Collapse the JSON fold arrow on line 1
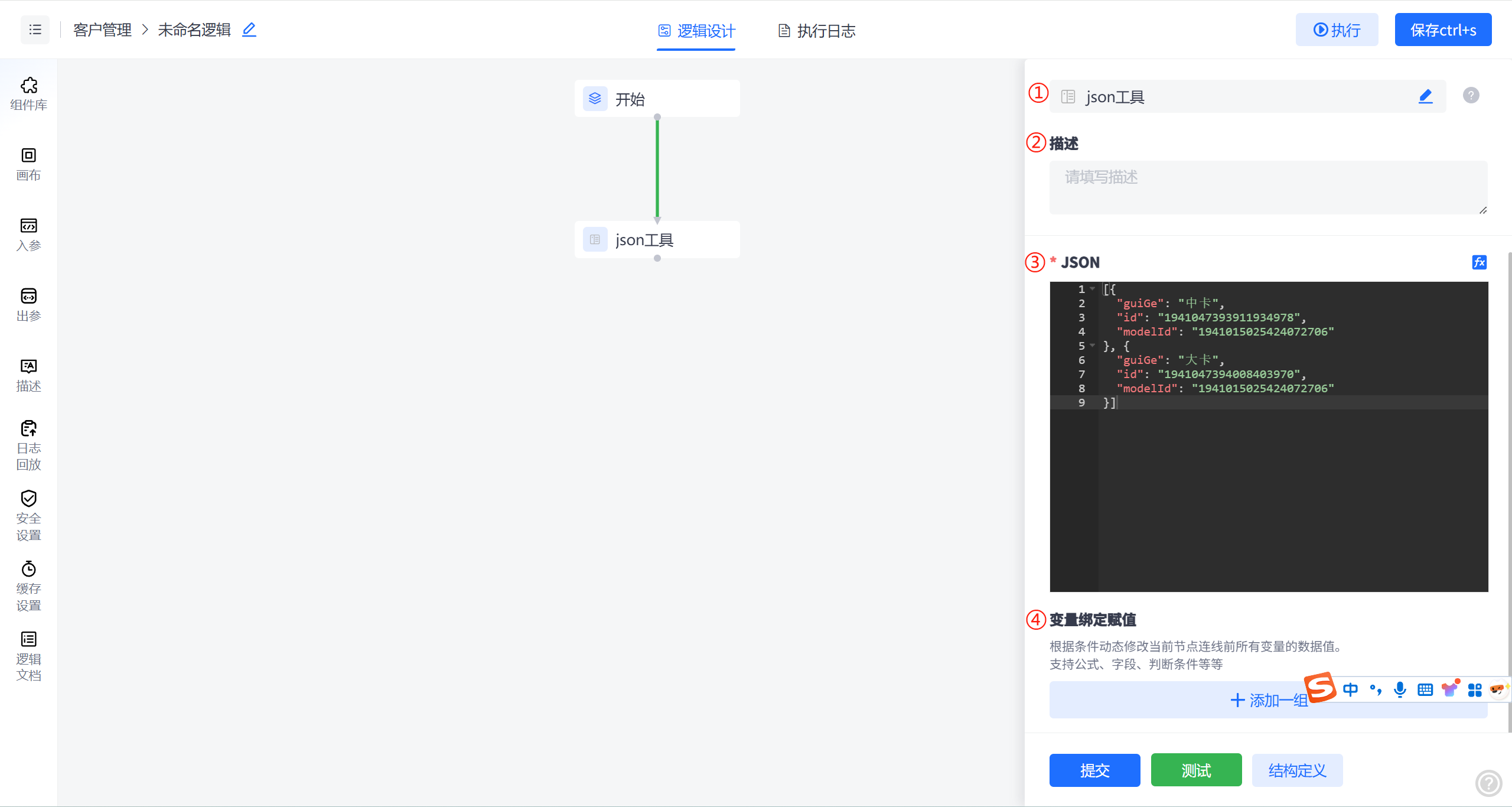This screenshot has width=1512, height=807. pos(1092,289)
